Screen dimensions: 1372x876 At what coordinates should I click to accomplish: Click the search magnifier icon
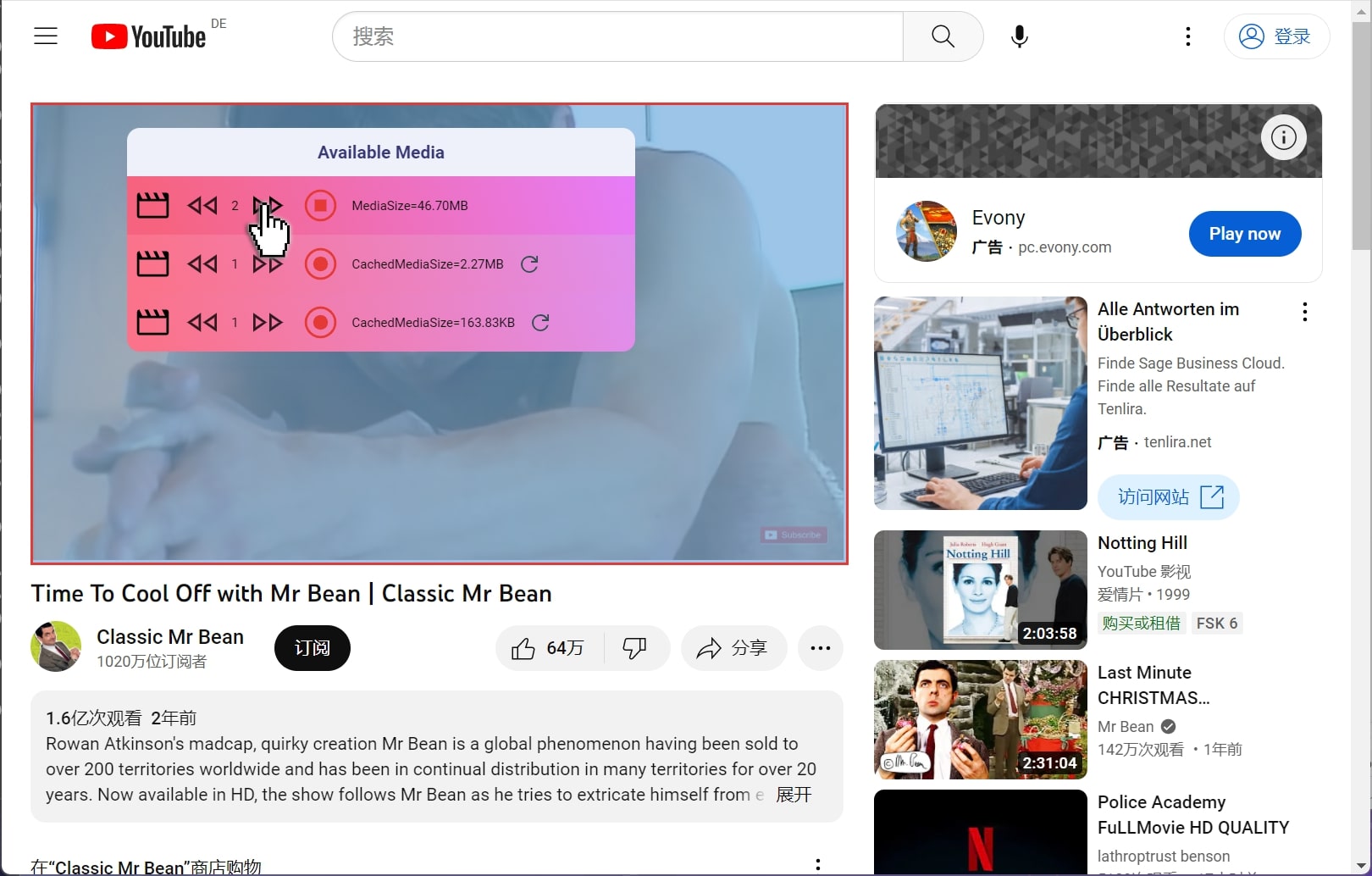pos(942,36)
